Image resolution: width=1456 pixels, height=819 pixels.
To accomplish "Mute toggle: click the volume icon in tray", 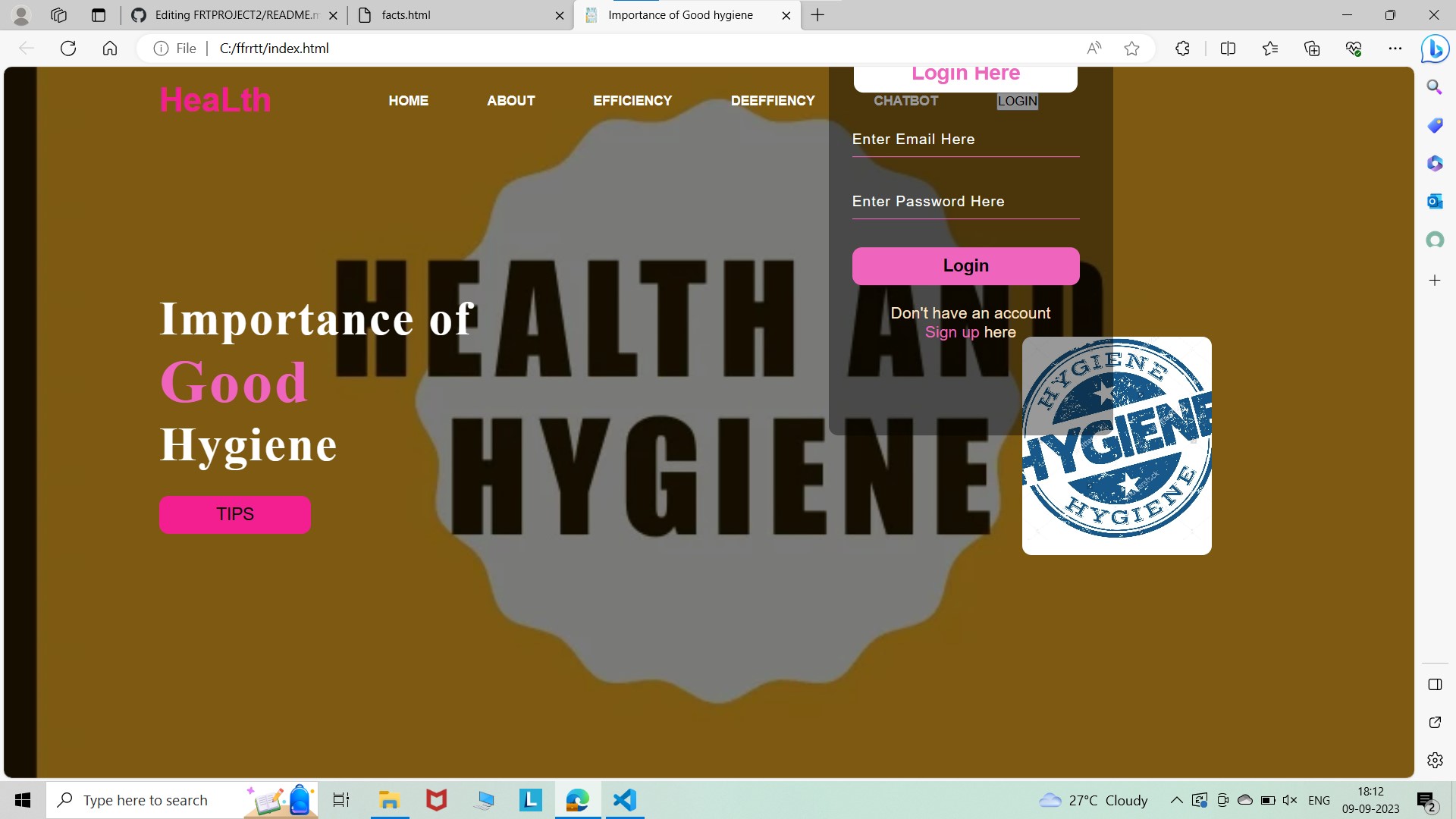I will coord(1289,800).
